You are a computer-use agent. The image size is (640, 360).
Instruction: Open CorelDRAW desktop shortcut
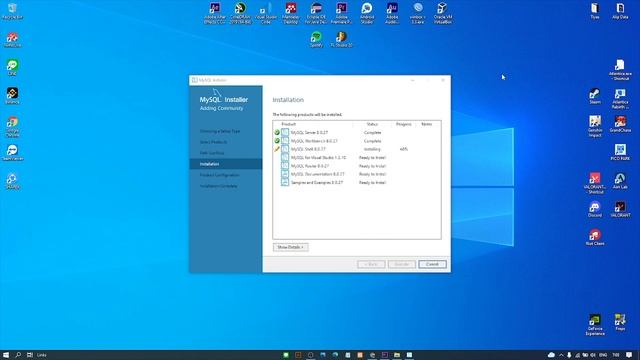click(x=240, y=13)
